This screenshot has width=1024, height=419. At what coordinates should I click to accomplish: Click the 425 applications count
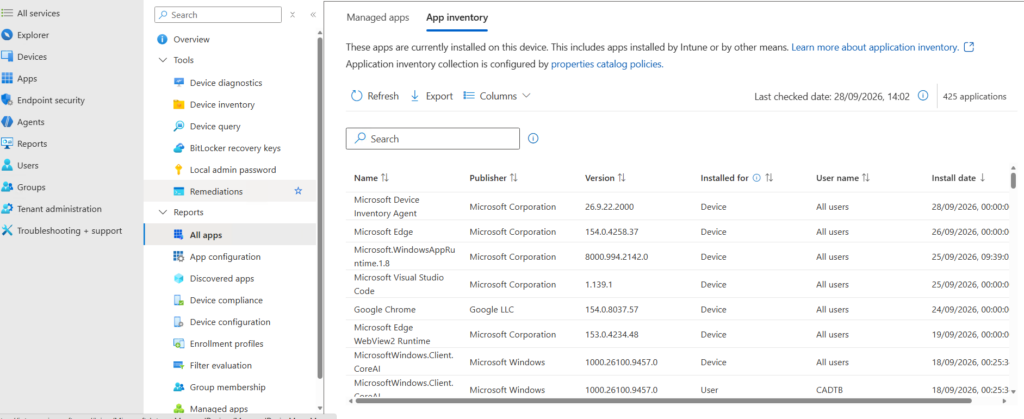coord(974,96)
